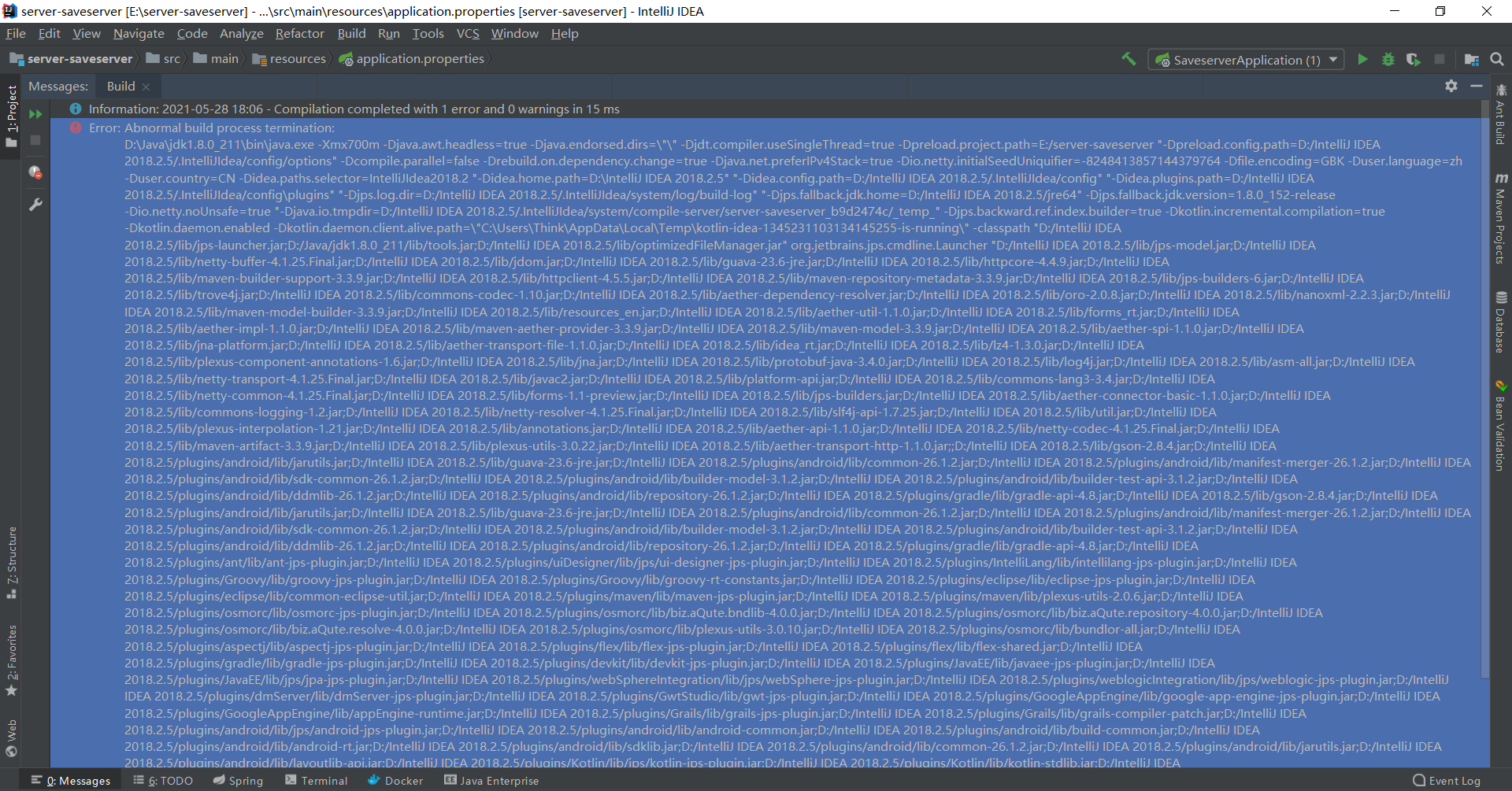Click the Rerun double-arrow icon in Messages
Screen dimensions: 1512x791
click(35, 114)
